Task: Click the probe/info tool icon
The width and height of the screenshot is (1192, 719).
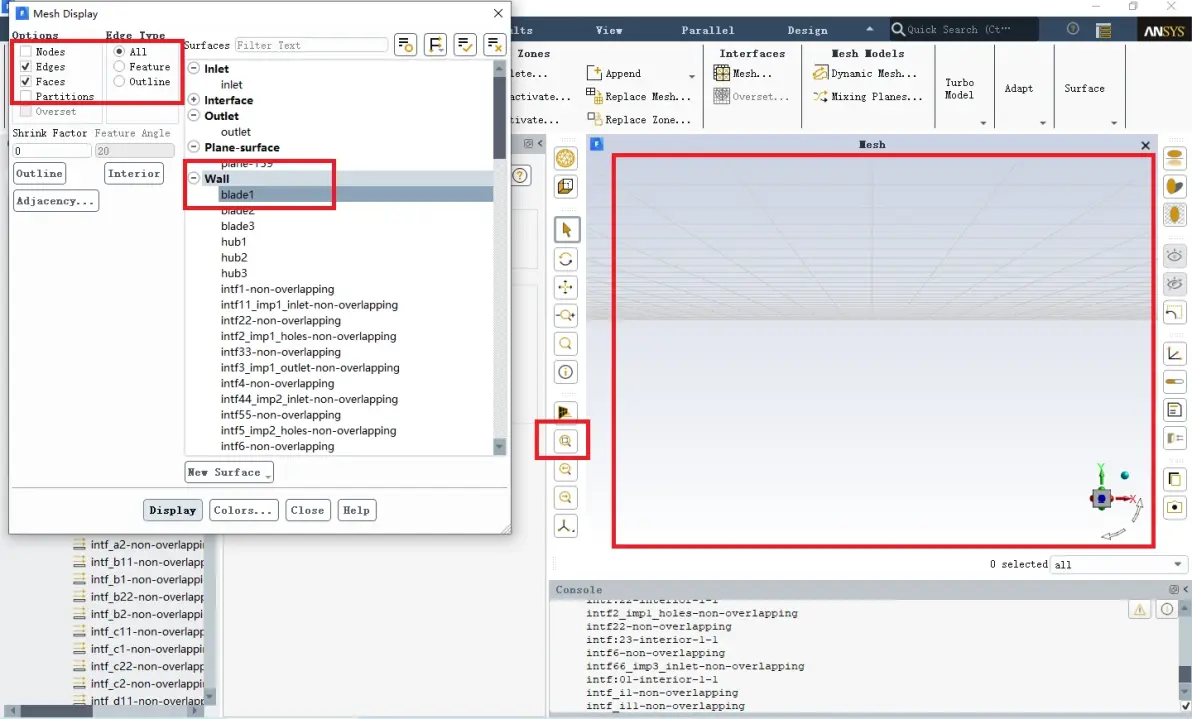Action: pos(566,372)
